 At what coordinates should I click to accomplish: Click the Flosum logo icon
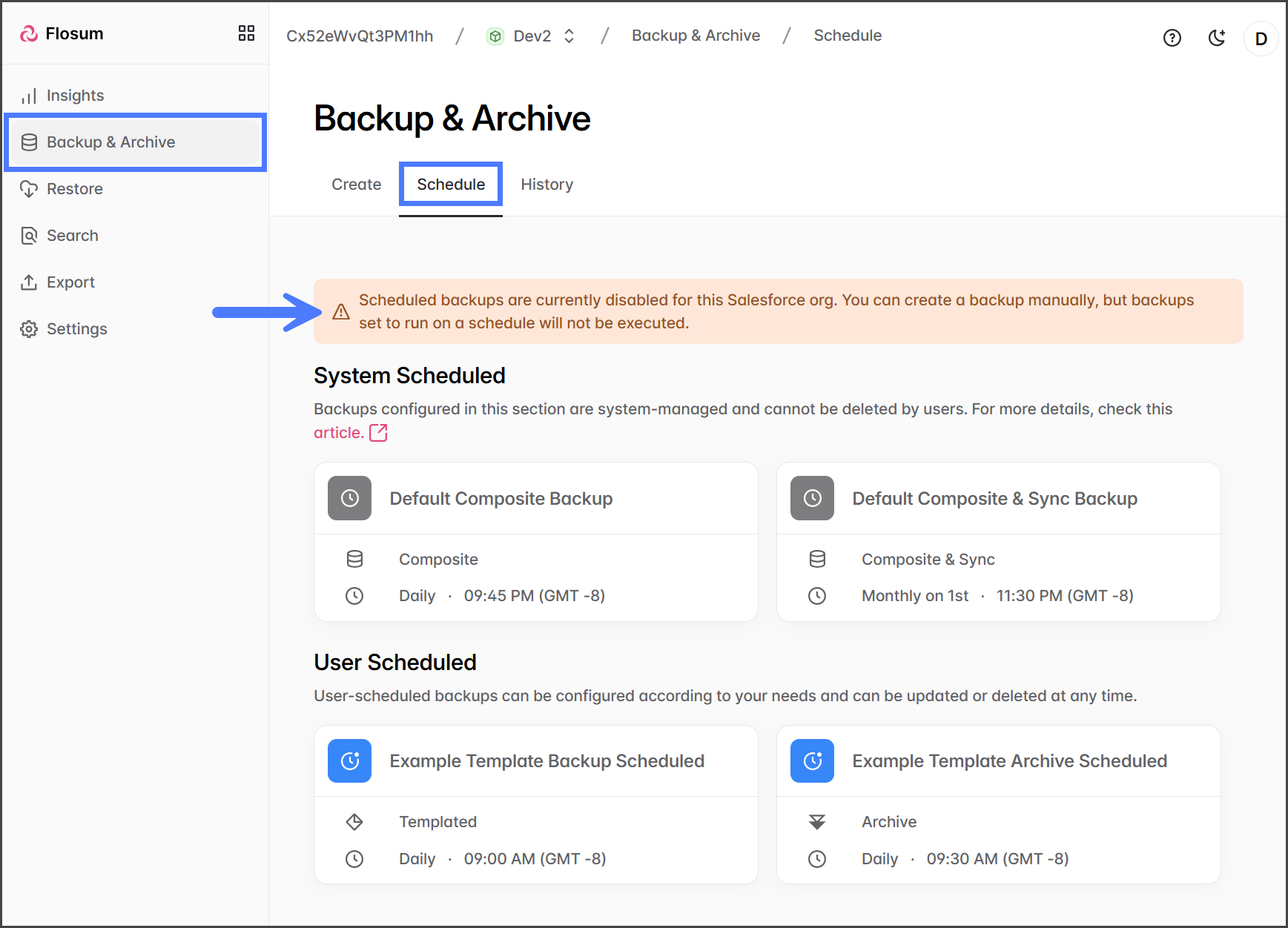[x=29, y=33]
